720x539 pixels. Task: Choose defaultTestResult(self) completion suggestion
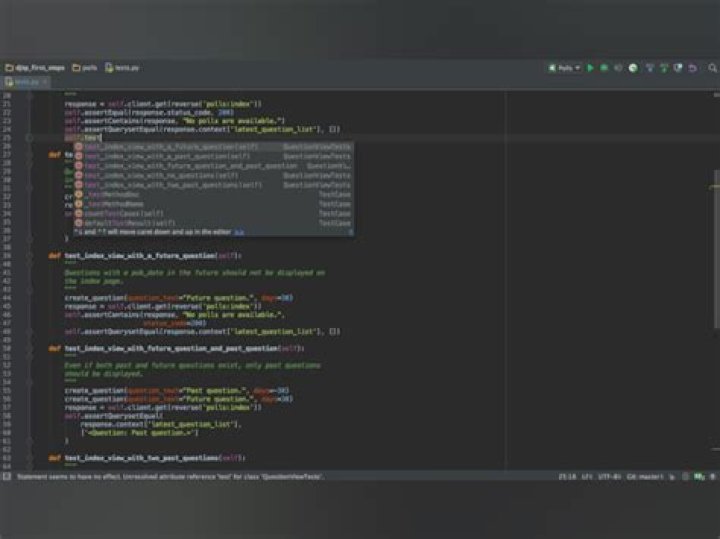214,223
